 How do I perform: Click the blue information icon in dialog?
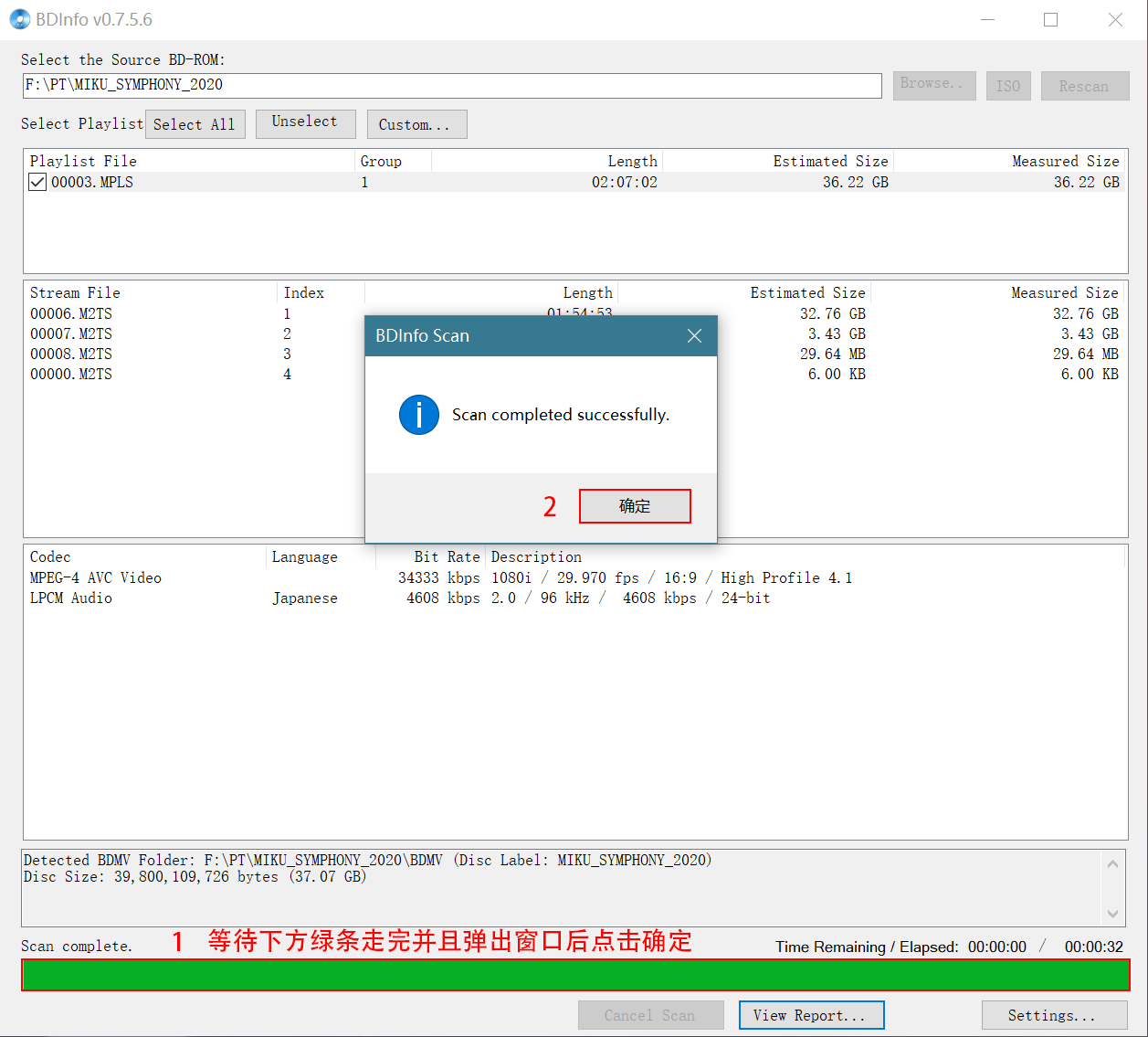[419, 415]
